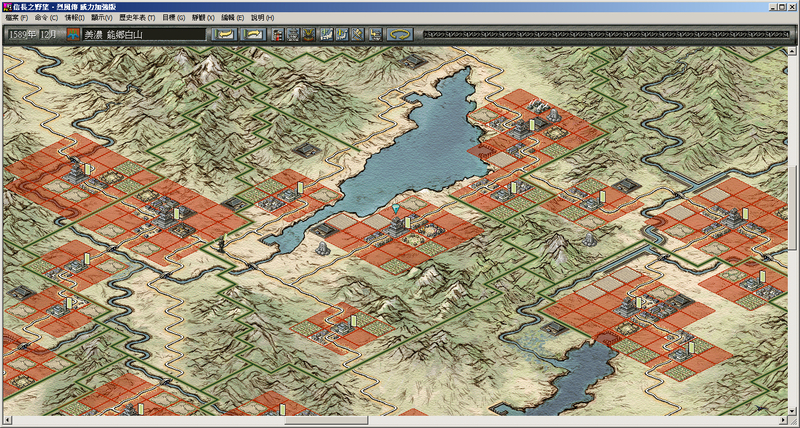Open the application icon in the title bar
800x428 pixels.
tap(6, 7)
